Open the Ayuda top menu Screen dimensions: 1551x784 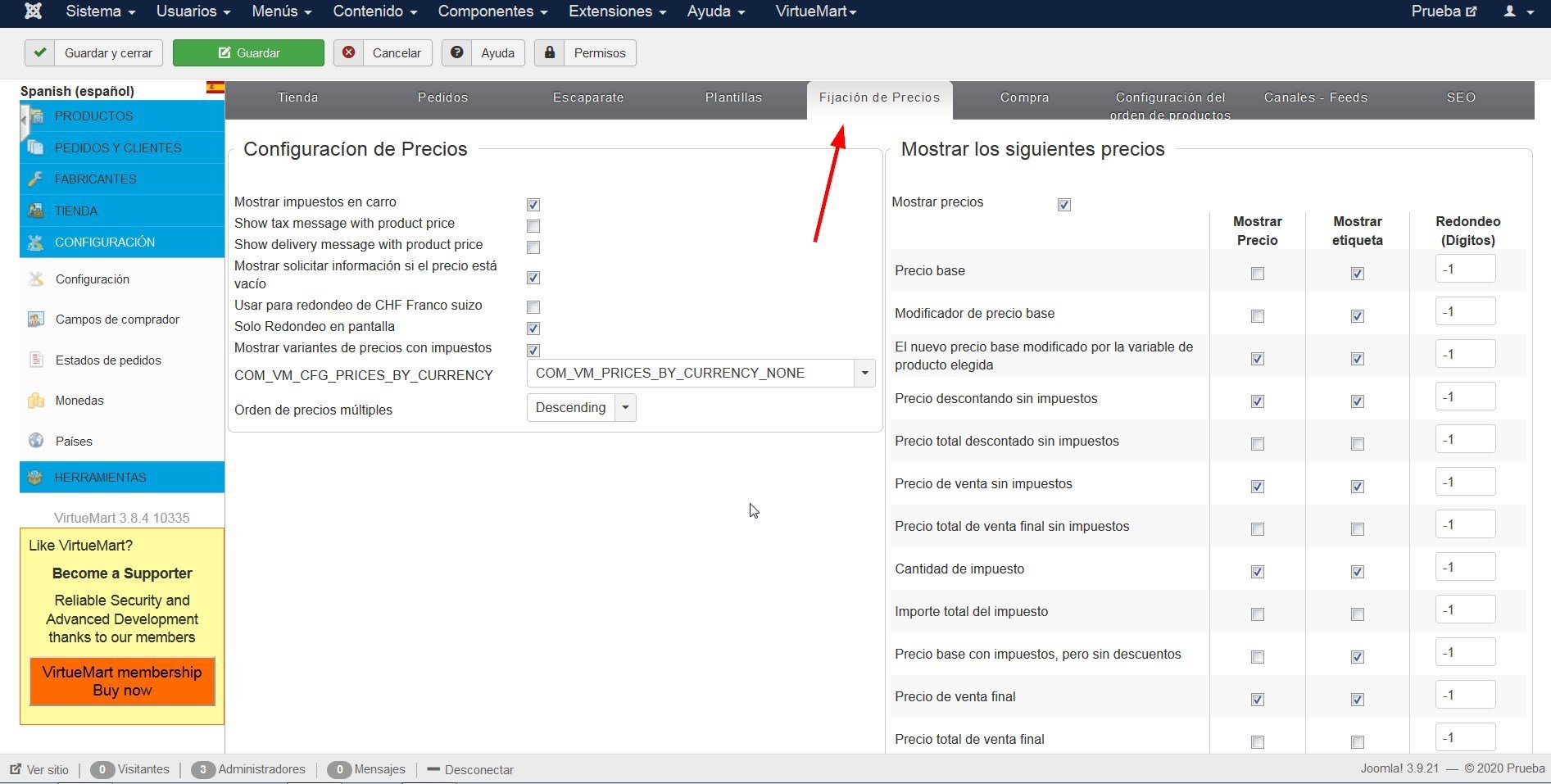(x=716, y=11)
